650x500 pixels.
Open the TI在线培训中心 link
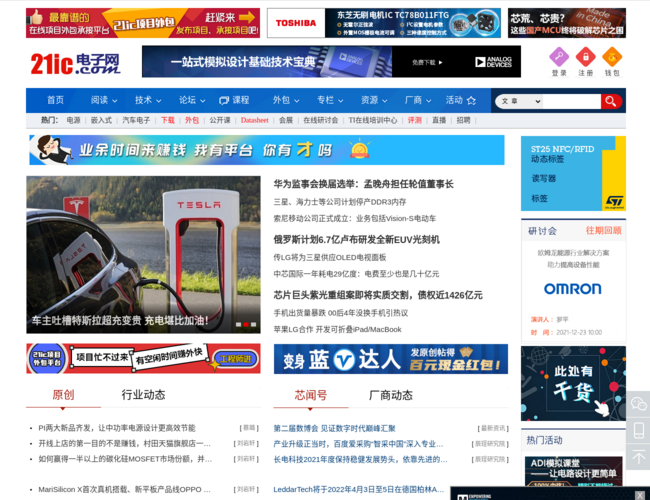[373, 120]
